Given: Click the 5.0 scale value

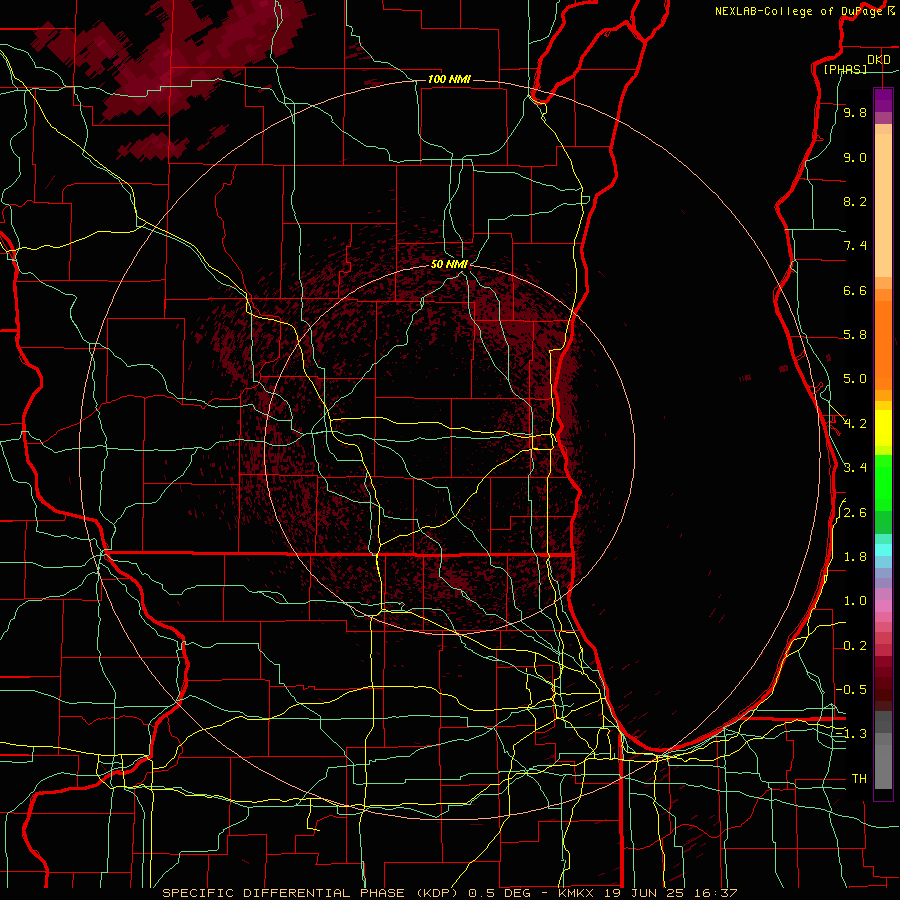Looking at the screenshot, I should pyautogui.click(x=855, y=379).
